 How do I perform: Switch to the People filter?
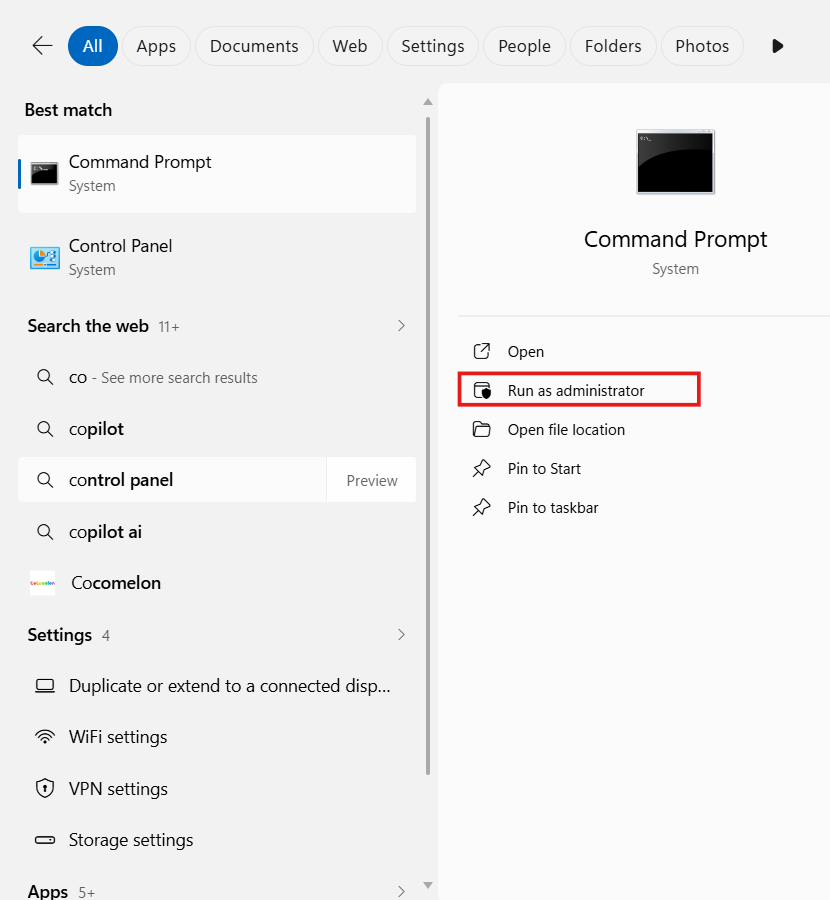point(524,46)
